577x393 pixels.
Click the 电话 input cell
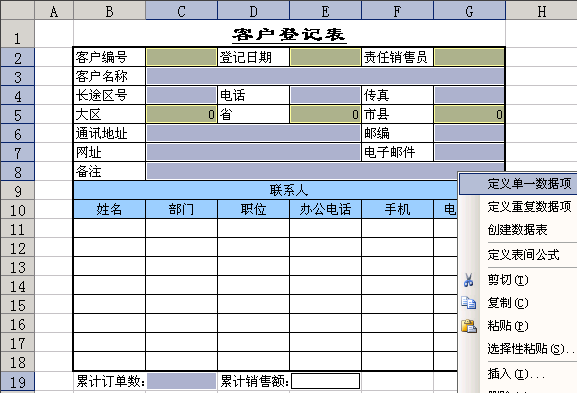325,95
